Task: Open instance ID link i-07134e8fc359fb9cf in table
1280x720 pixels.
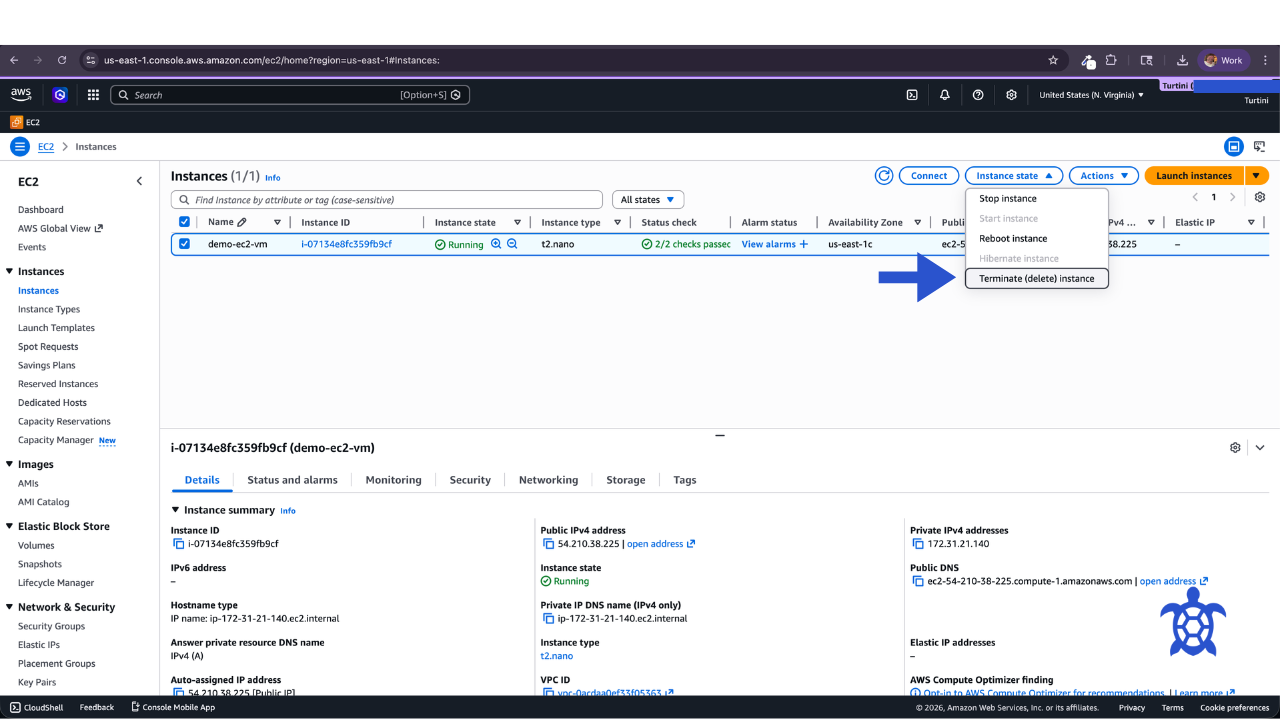Action: (x=346, y=244)
